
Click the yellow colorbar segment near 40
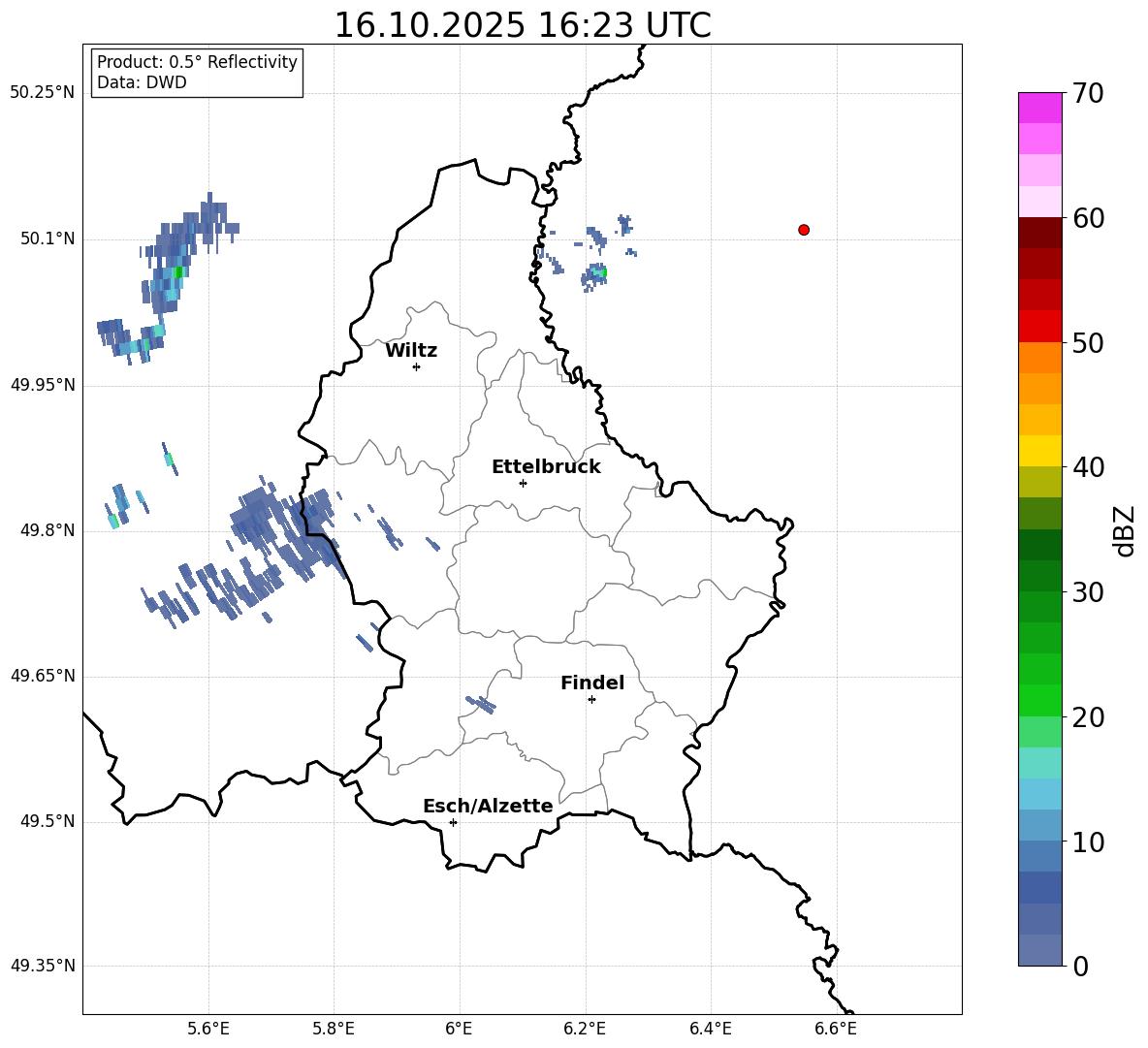coord(1040,451)
